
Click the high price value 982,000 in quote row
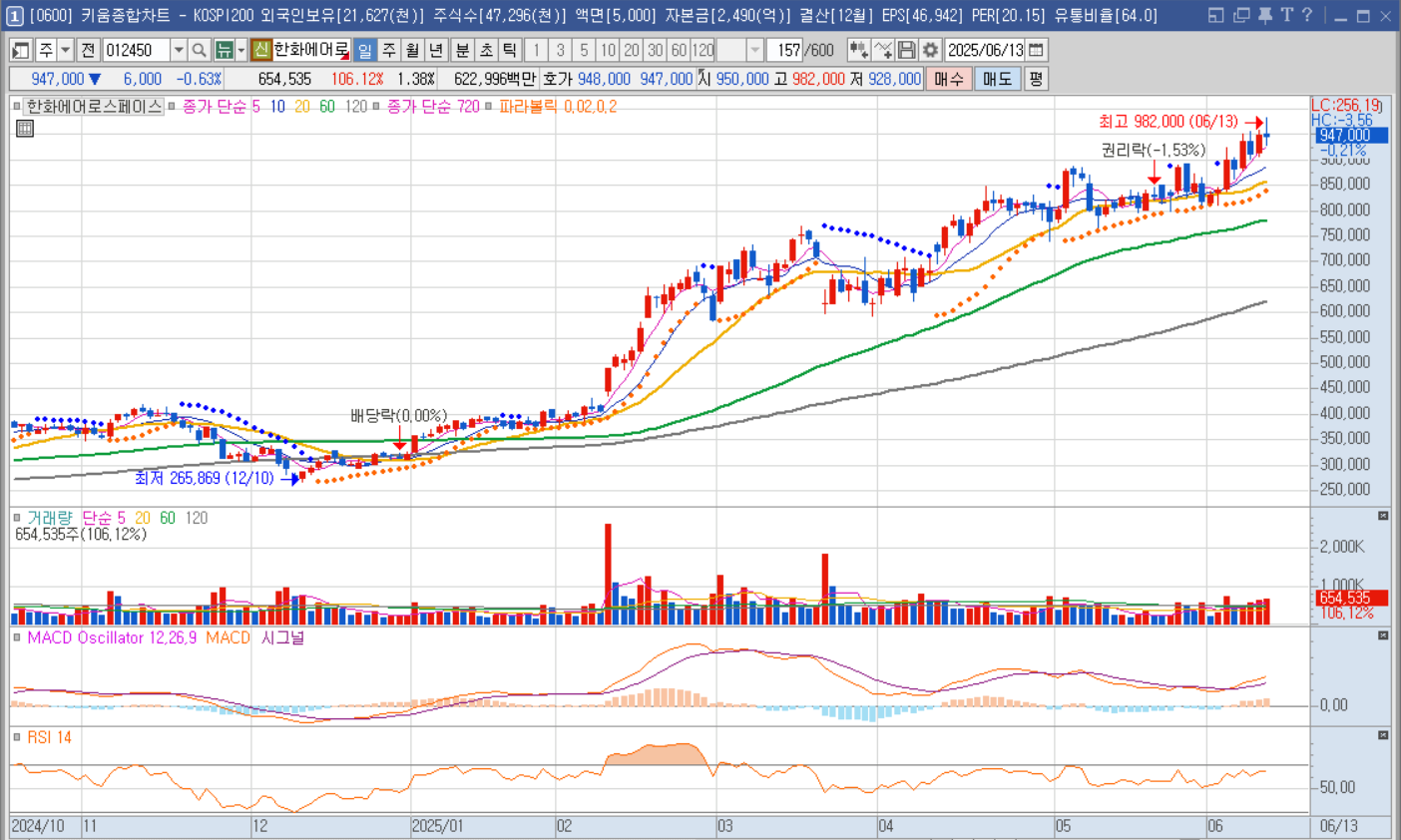pyautogui.click(x=818, y=79)
